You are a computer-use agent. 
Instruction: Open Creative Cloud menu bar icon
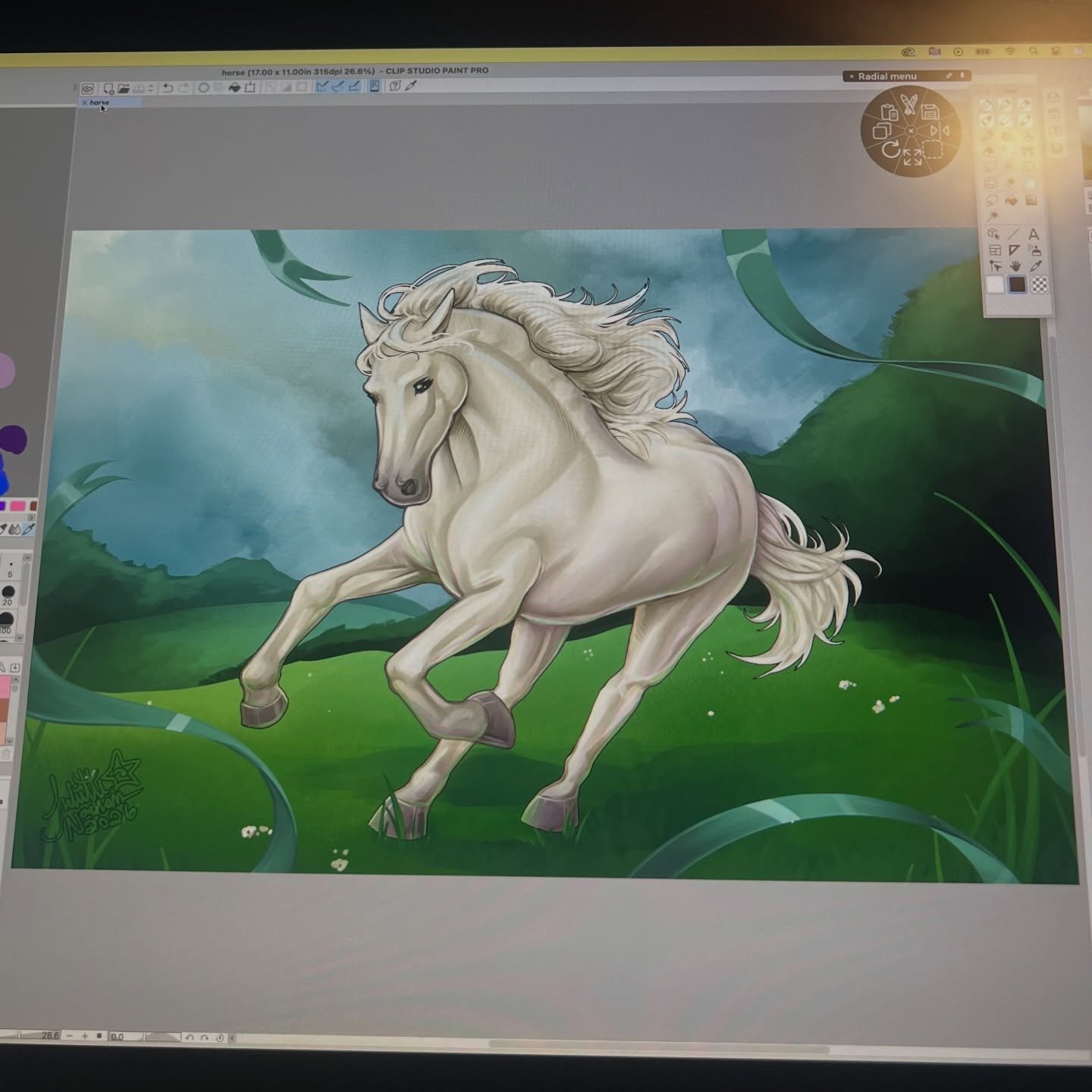908,52
